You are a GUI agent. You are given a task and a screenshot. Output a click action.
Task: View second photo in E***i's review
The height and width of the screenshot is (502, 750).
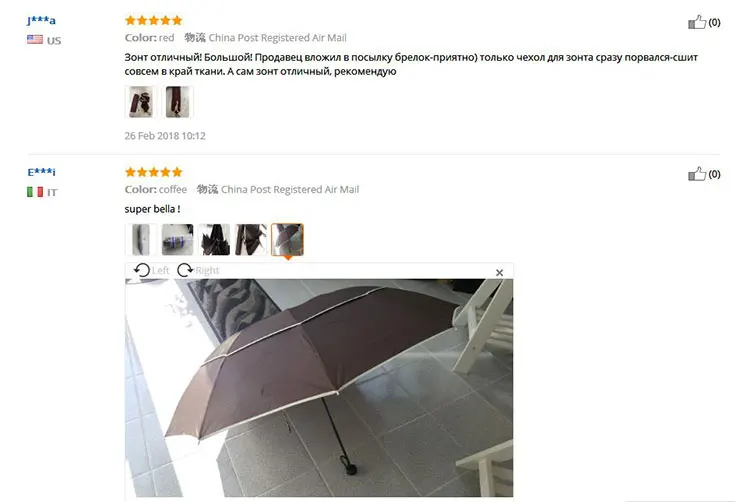pos(177,240)
